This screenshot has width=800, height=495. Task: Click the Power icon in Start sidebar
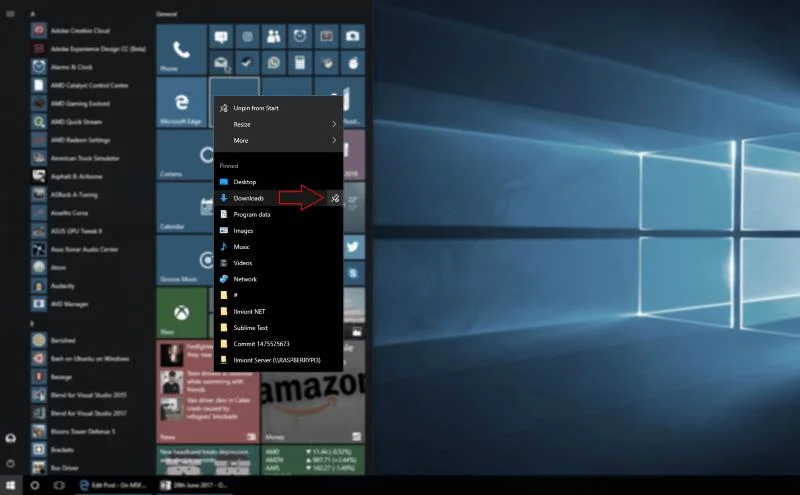[x=10, y=464]
